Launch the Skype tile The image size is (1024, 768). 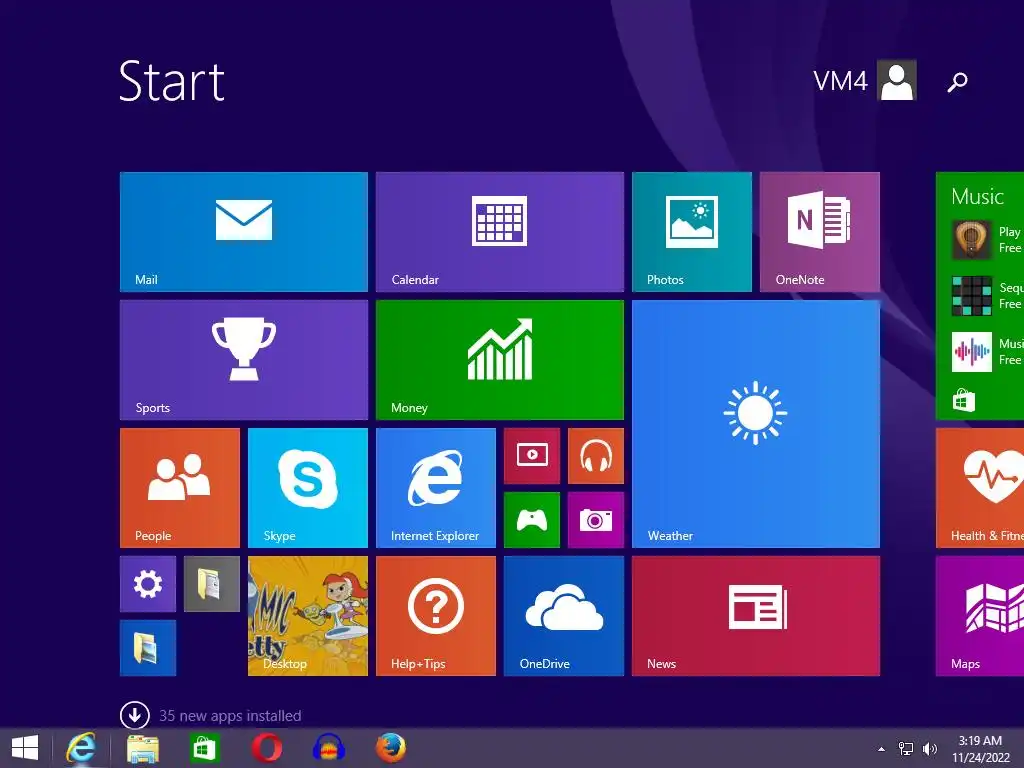pyautogui.click(x=308, y=488)
